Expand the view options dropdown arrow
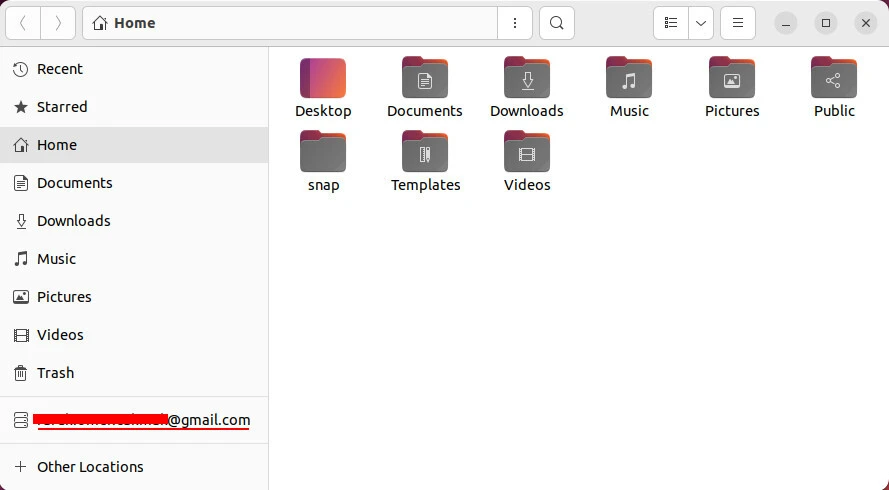This screenshot has height=490, width=889. click(x=701, y=23)
